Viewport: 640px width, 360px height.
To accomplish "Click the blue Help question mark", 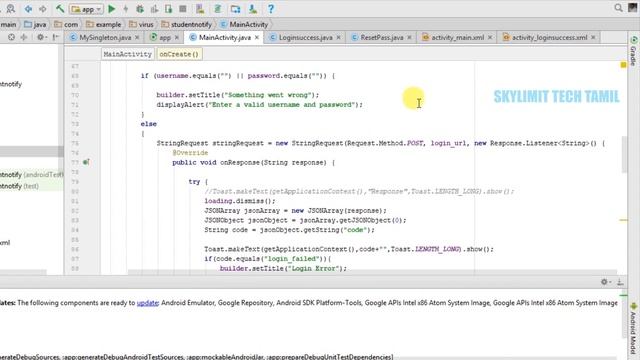I will (x=271, y=9).
